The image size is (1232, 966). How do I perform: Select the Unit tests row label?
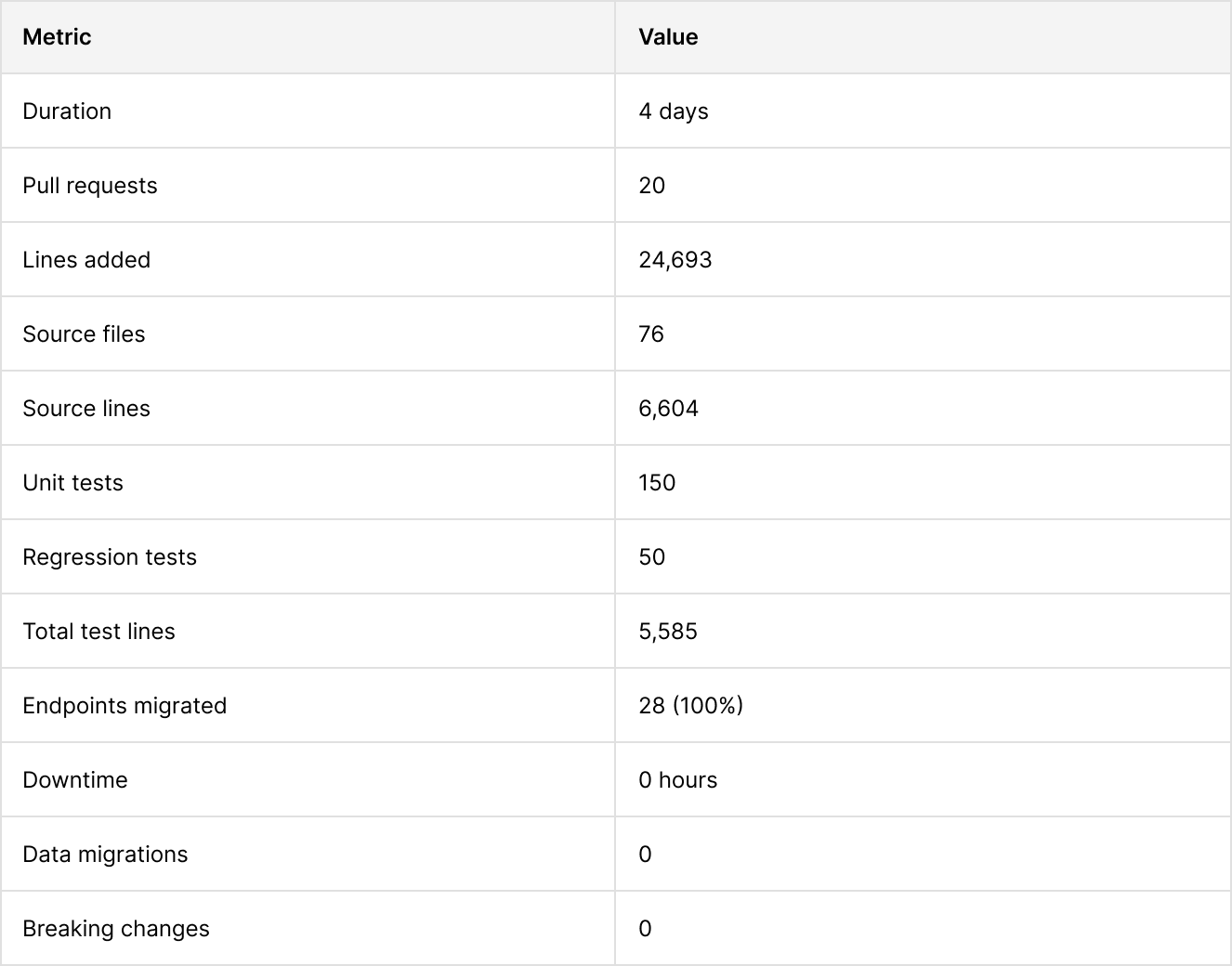point(72,483)
